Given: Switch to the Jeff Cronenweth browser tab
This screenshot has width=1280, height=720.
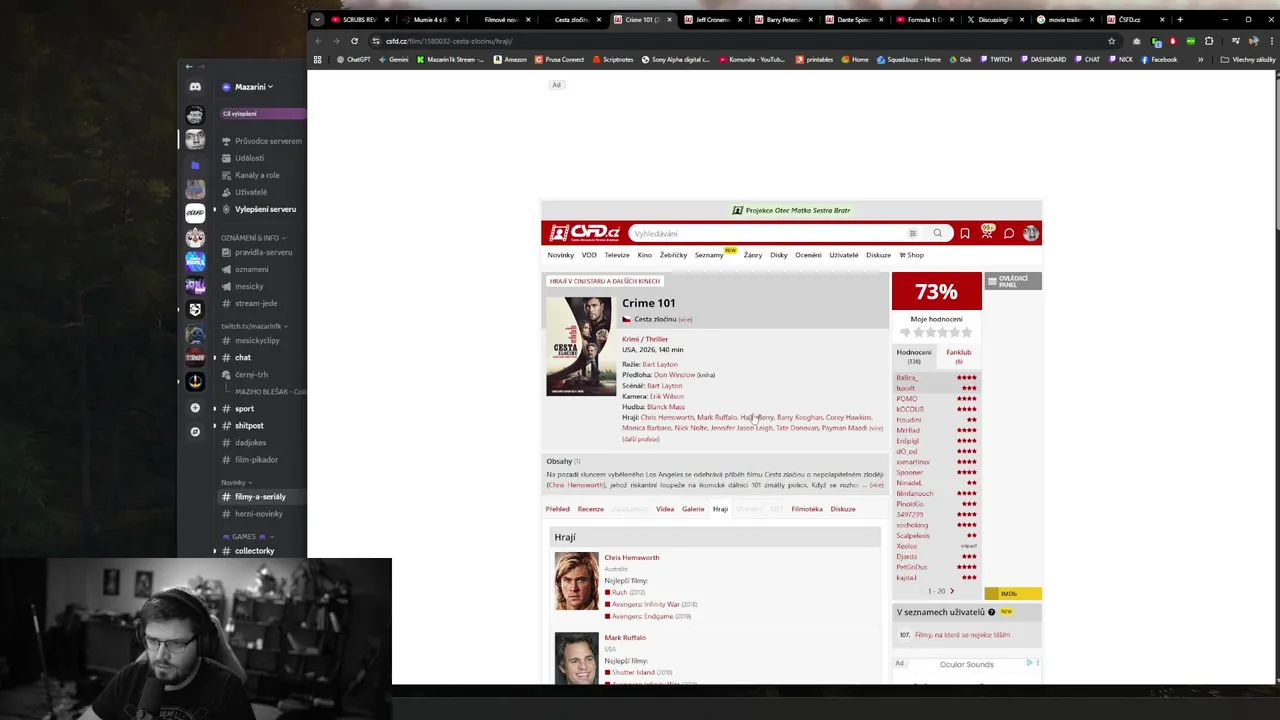Looking at the screenshot, I should click(713, 19).
